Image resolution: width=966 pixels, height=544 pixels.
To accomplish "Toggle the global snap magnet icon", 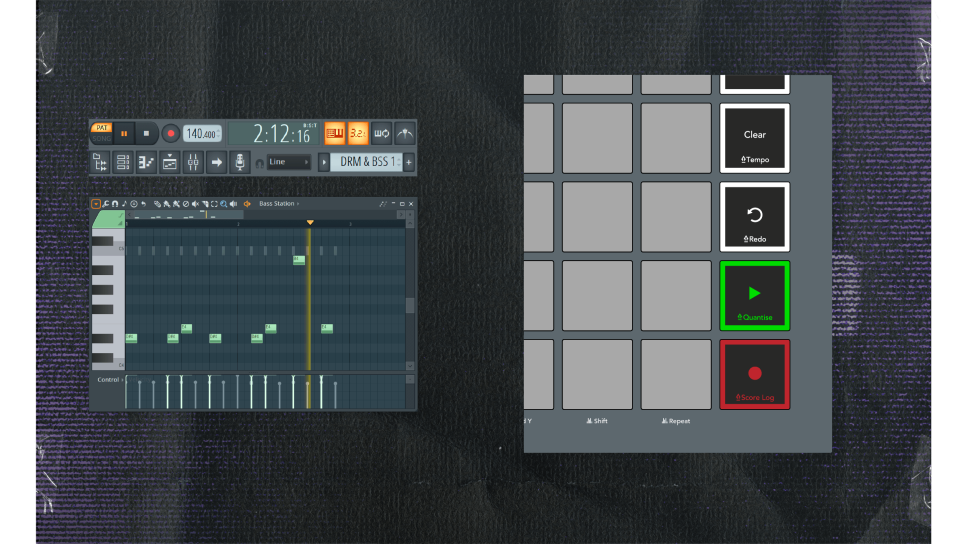I will click(x=259, y=163).
